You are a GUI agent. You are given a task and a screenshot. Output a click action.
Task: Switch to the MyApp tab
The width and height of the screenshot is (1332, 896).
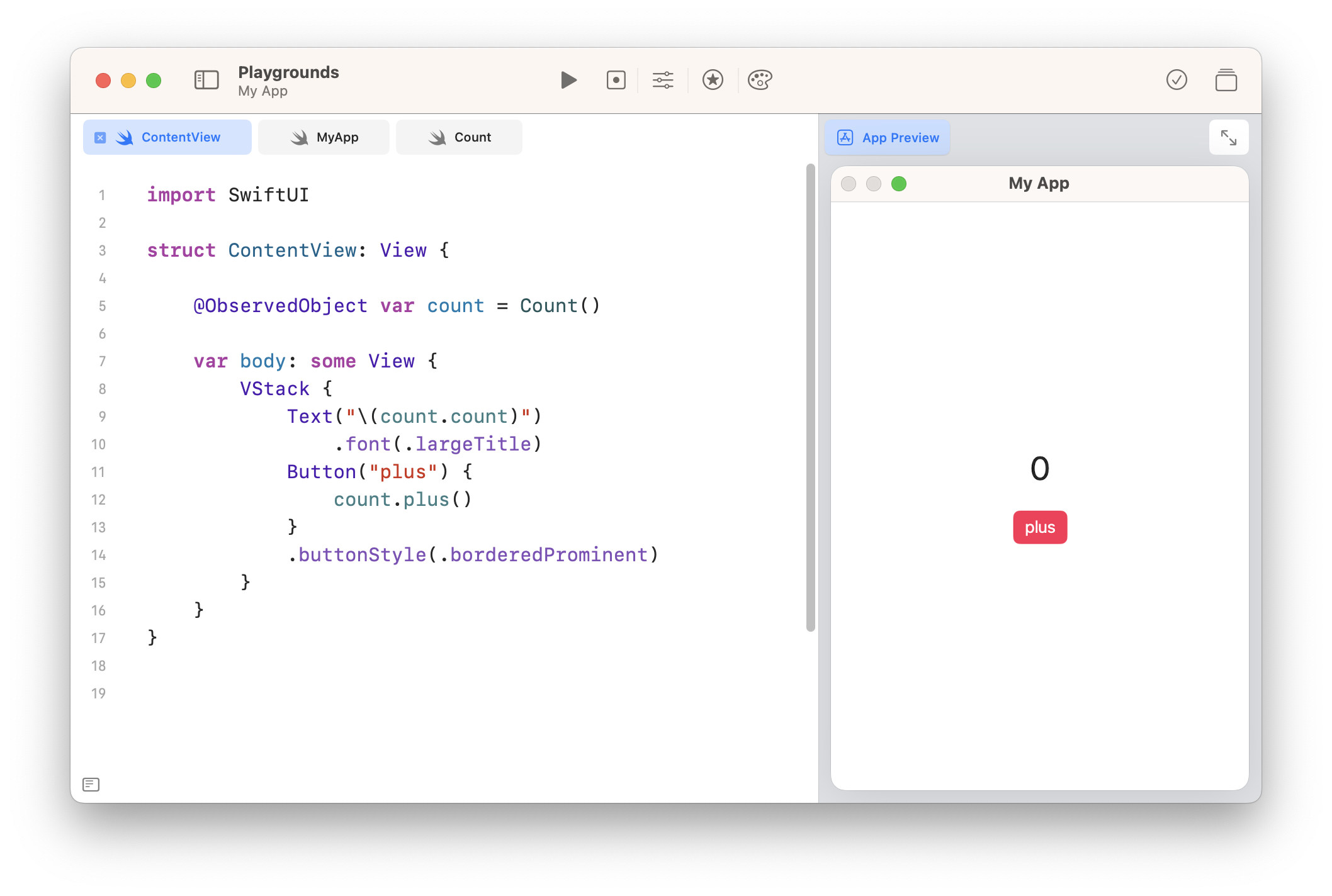324,137
